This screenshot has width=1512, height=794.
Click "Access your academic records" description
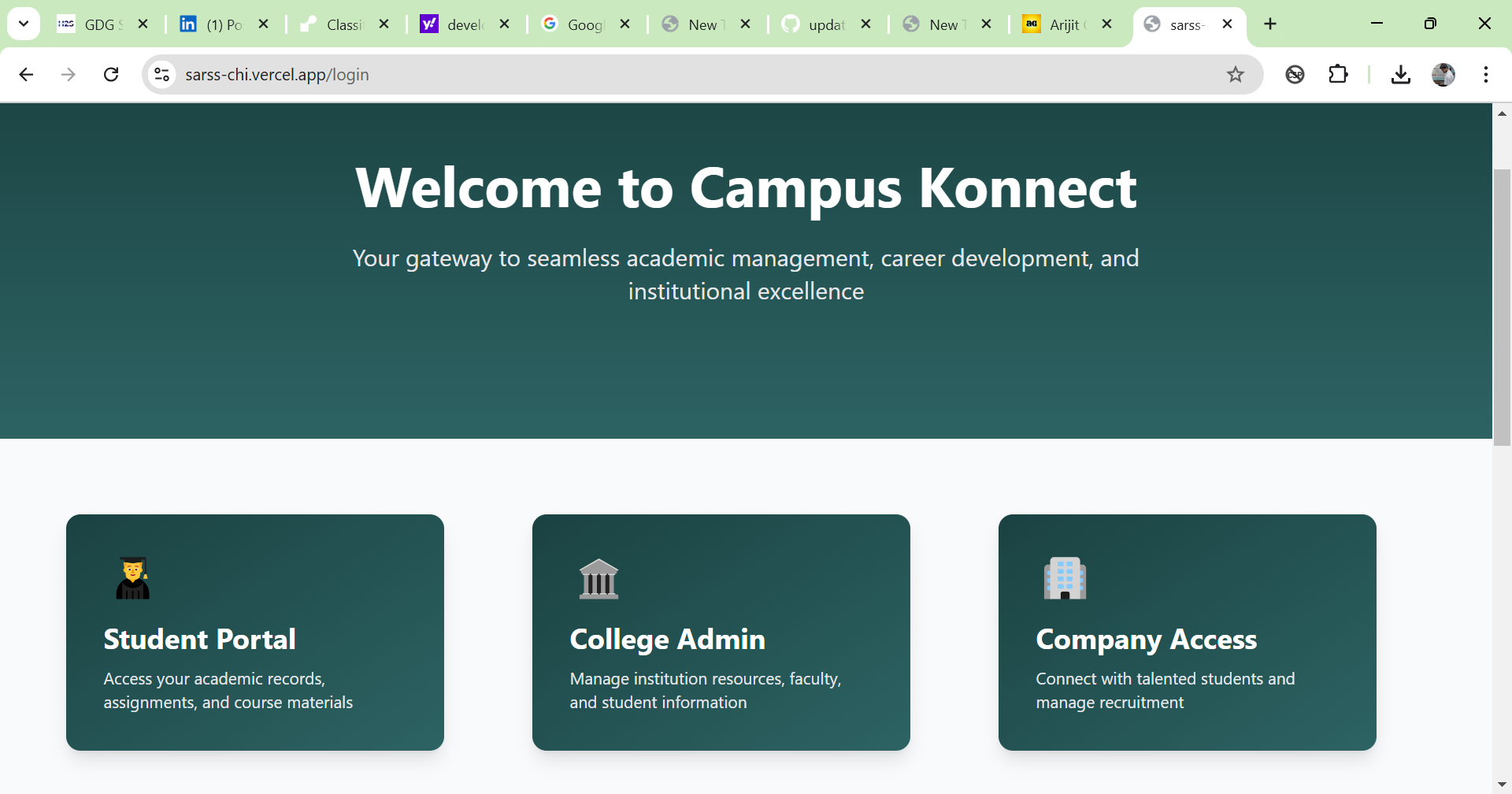tap(228, 691)
